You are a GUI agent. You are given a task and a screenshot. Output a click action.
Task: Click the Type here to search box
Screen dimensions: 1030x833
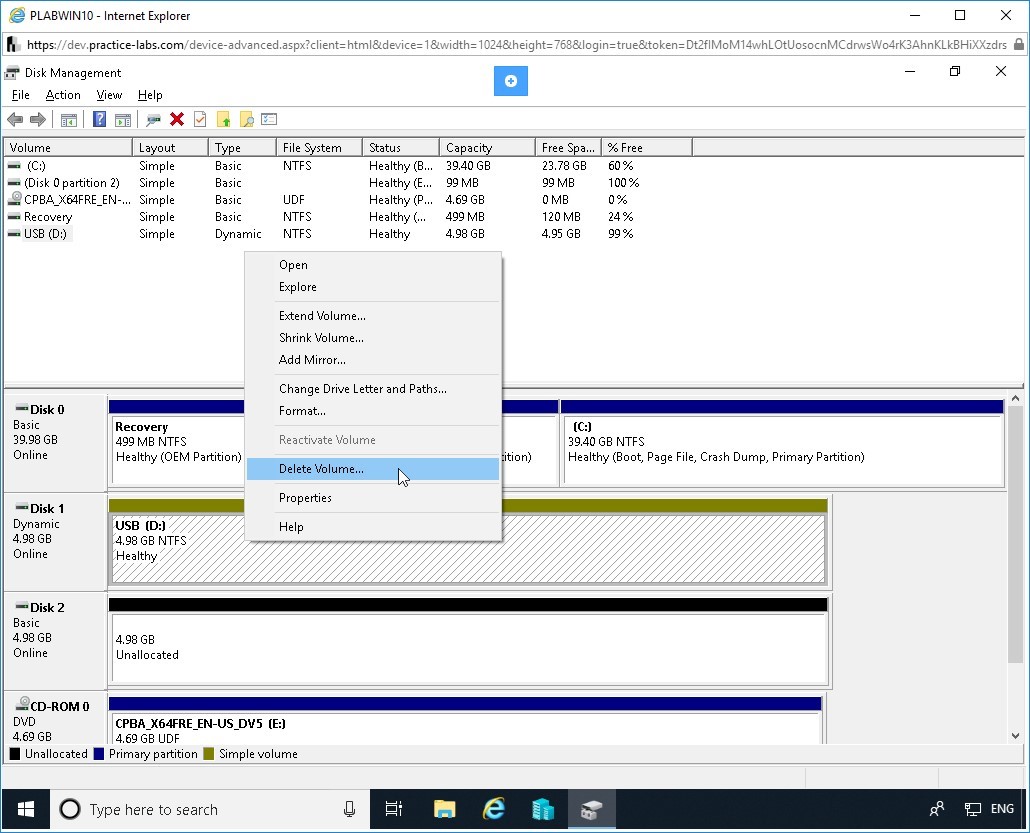pos(210,809)
